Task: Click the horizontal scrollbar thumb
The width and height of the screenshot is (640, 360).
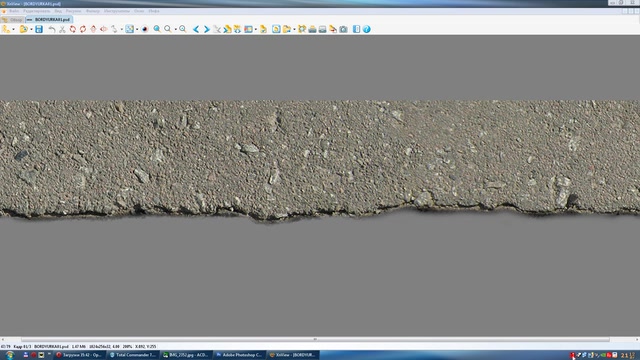Action: tap(315, 339)
